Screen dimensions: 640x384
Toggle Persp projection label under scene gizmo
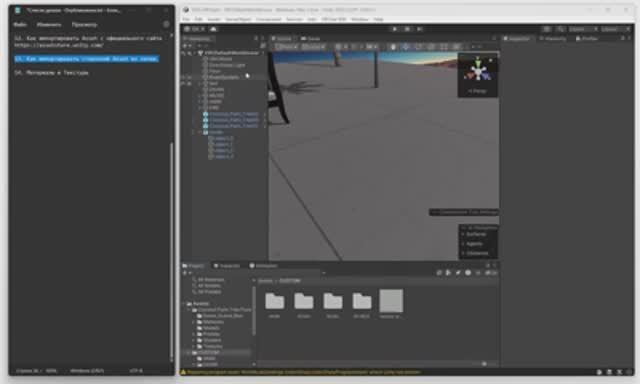(477, 91)
